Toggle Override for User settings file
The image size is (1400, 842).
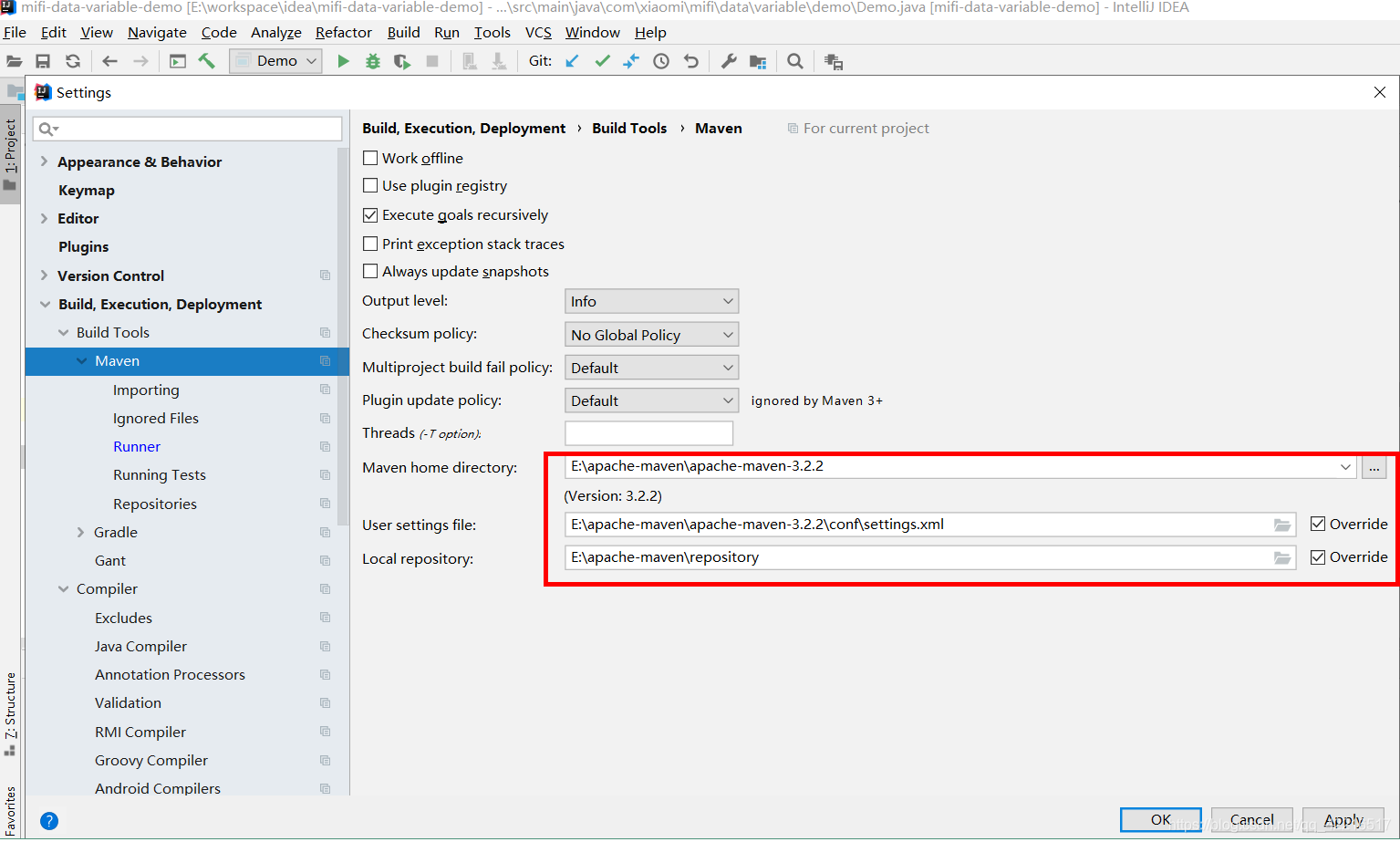tap(1318, 524)
